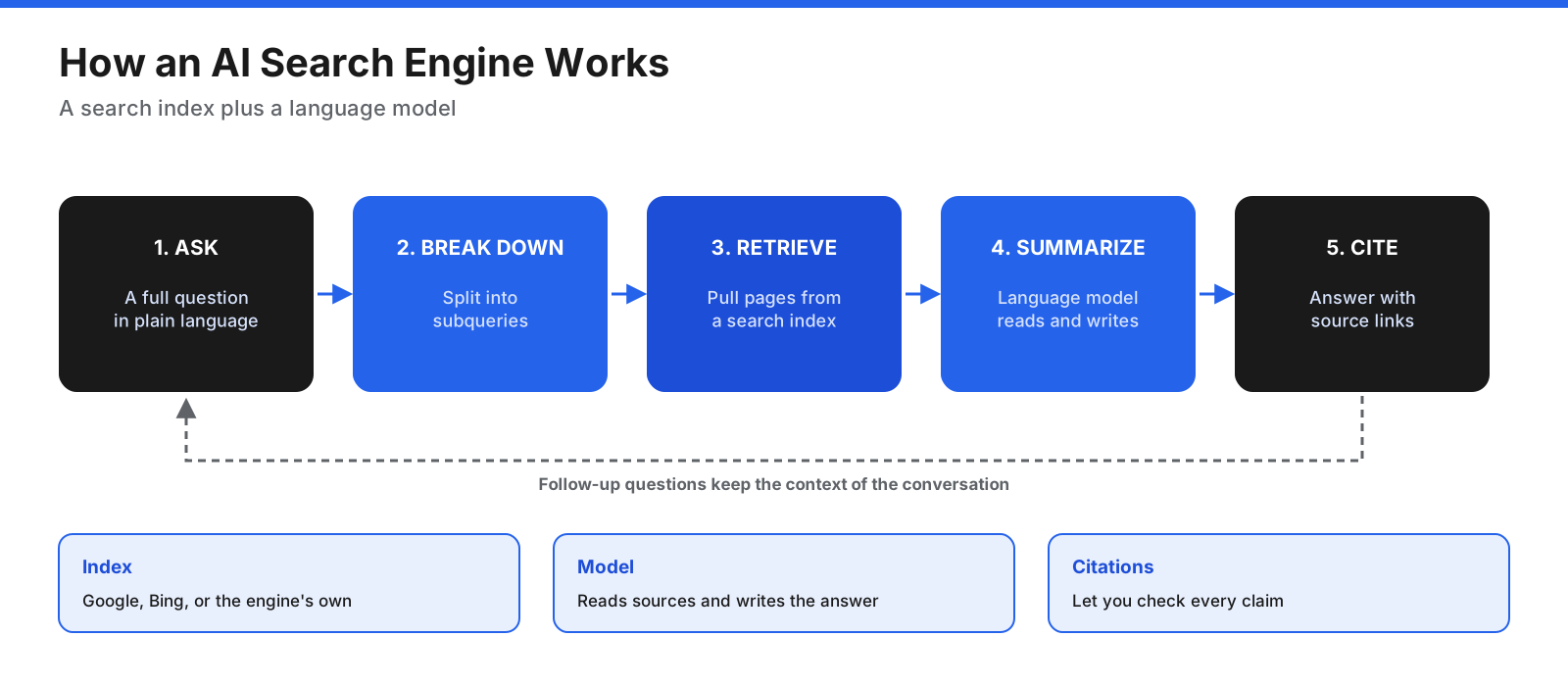Click the "Citations" card heading

1112,566
